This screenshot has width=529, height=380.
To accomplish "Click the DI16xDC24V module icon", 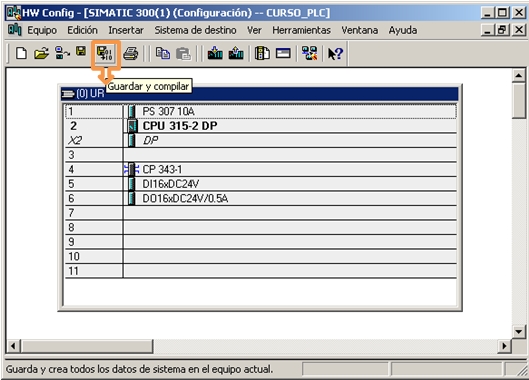I will (x=132, y=184).
